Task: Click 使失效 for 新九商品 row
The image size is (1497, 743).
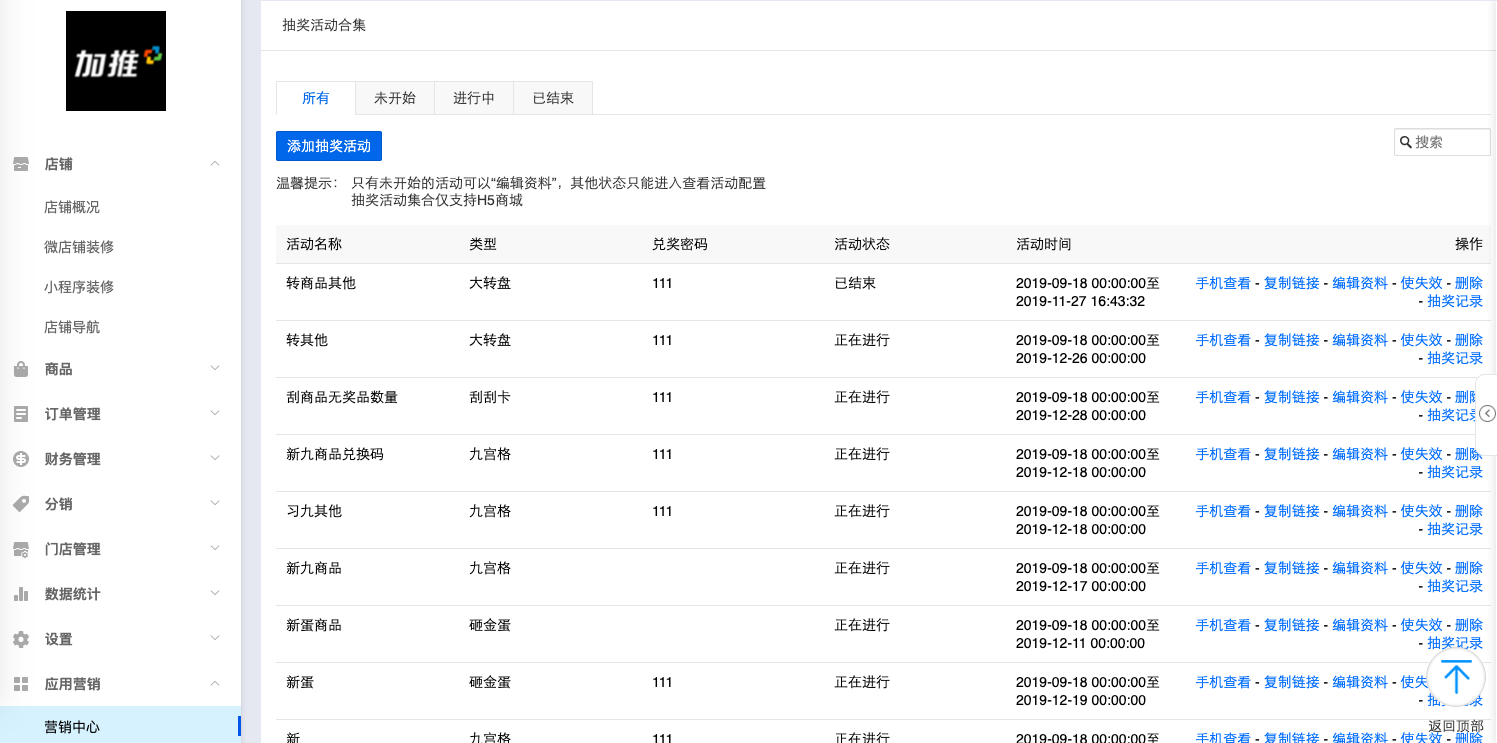Action: 1421,568
